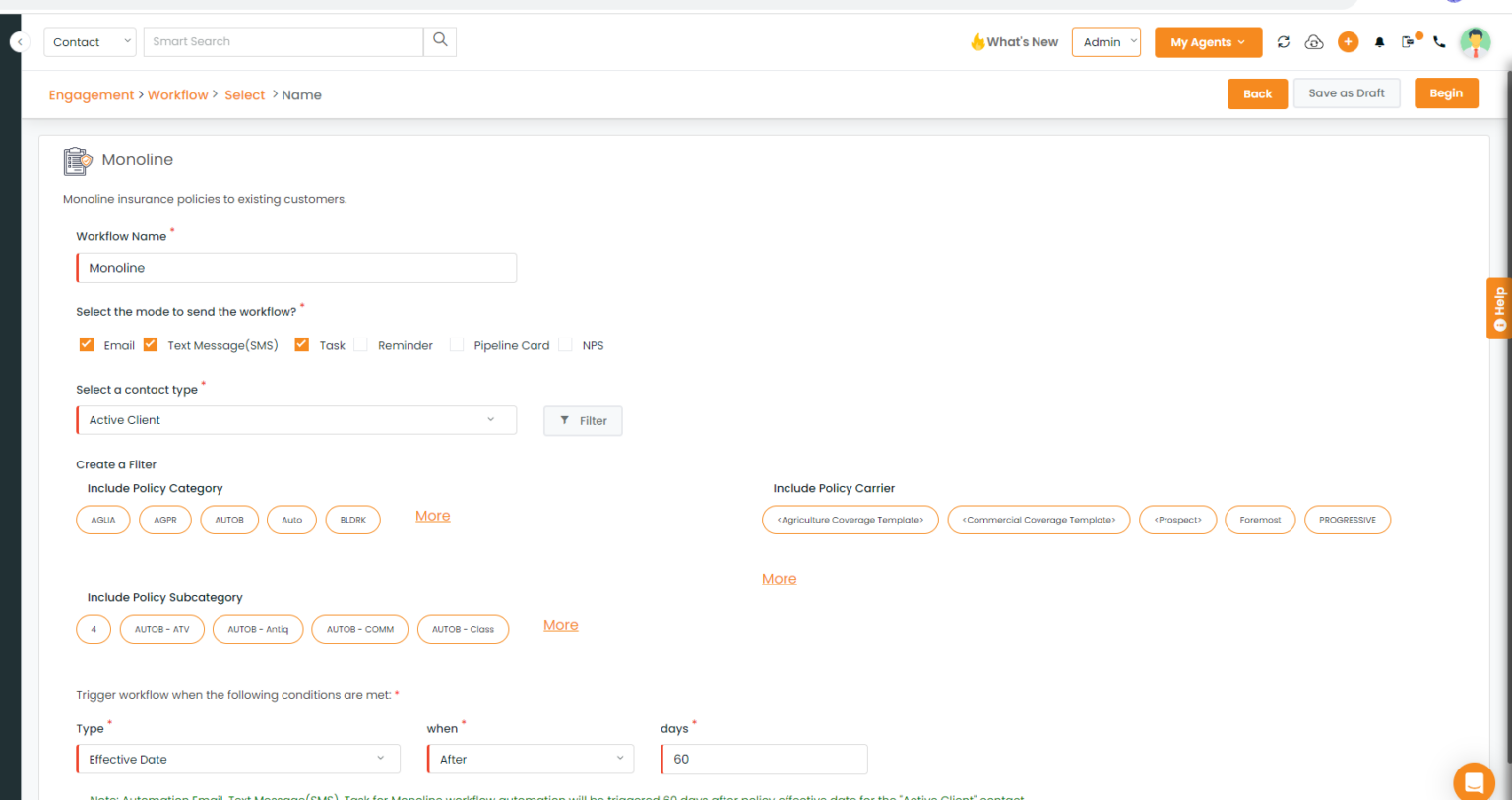
Task: Click the Filter icon next to contact type
Action: click(x=583, y=420)
